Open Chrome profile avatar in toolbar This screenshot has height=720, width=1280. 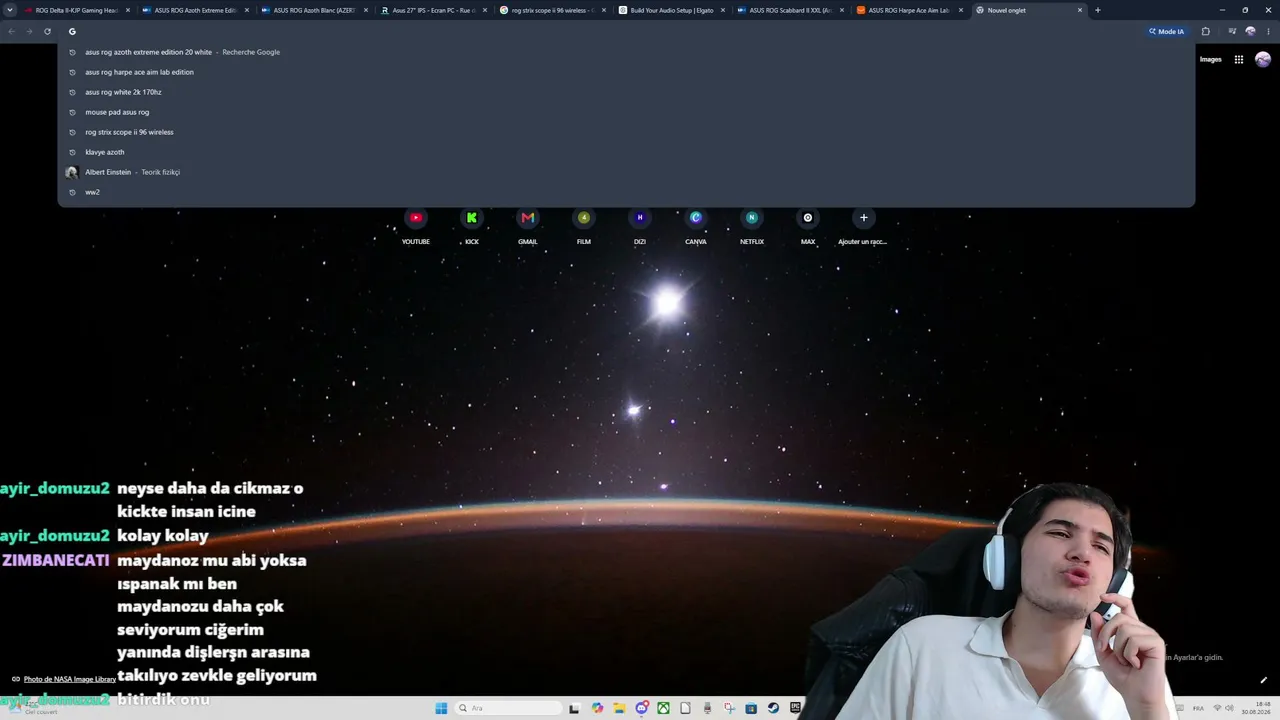point(1250,31)
